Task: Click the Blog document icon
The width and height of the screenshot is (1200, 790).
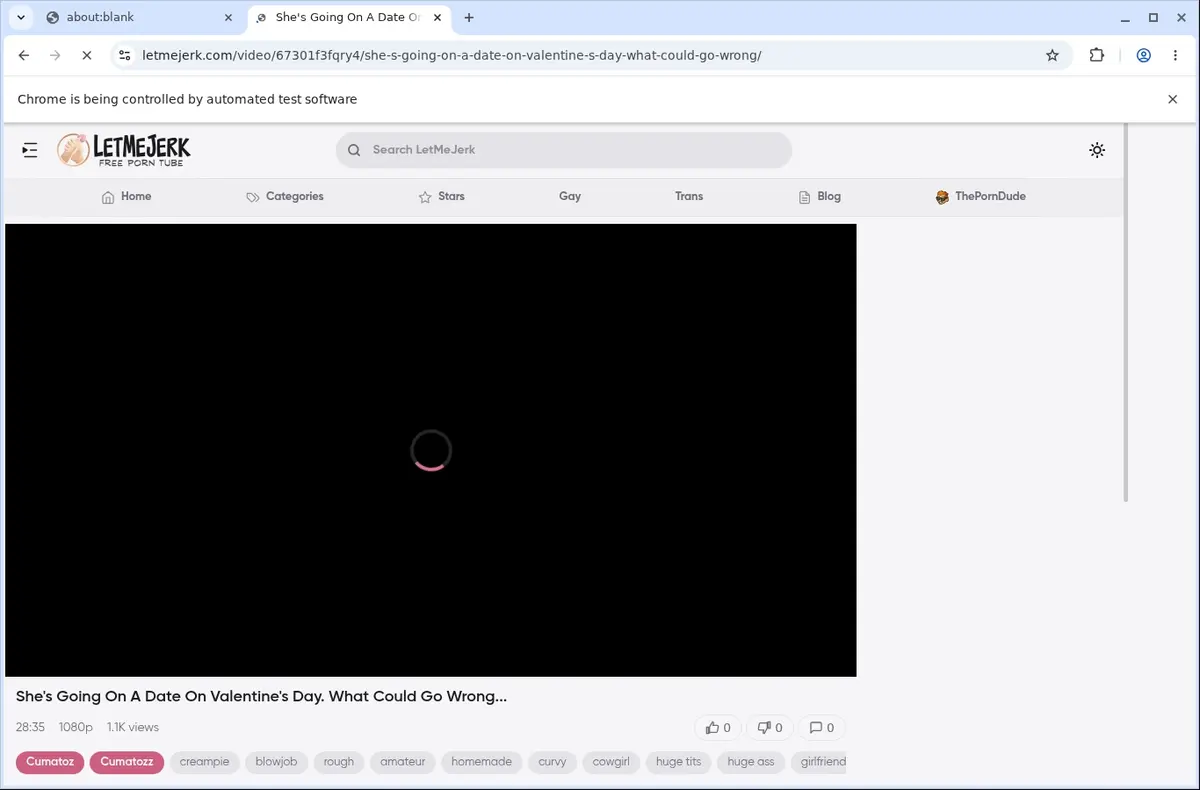Action: pyautogui.click(x=804, y=197)
